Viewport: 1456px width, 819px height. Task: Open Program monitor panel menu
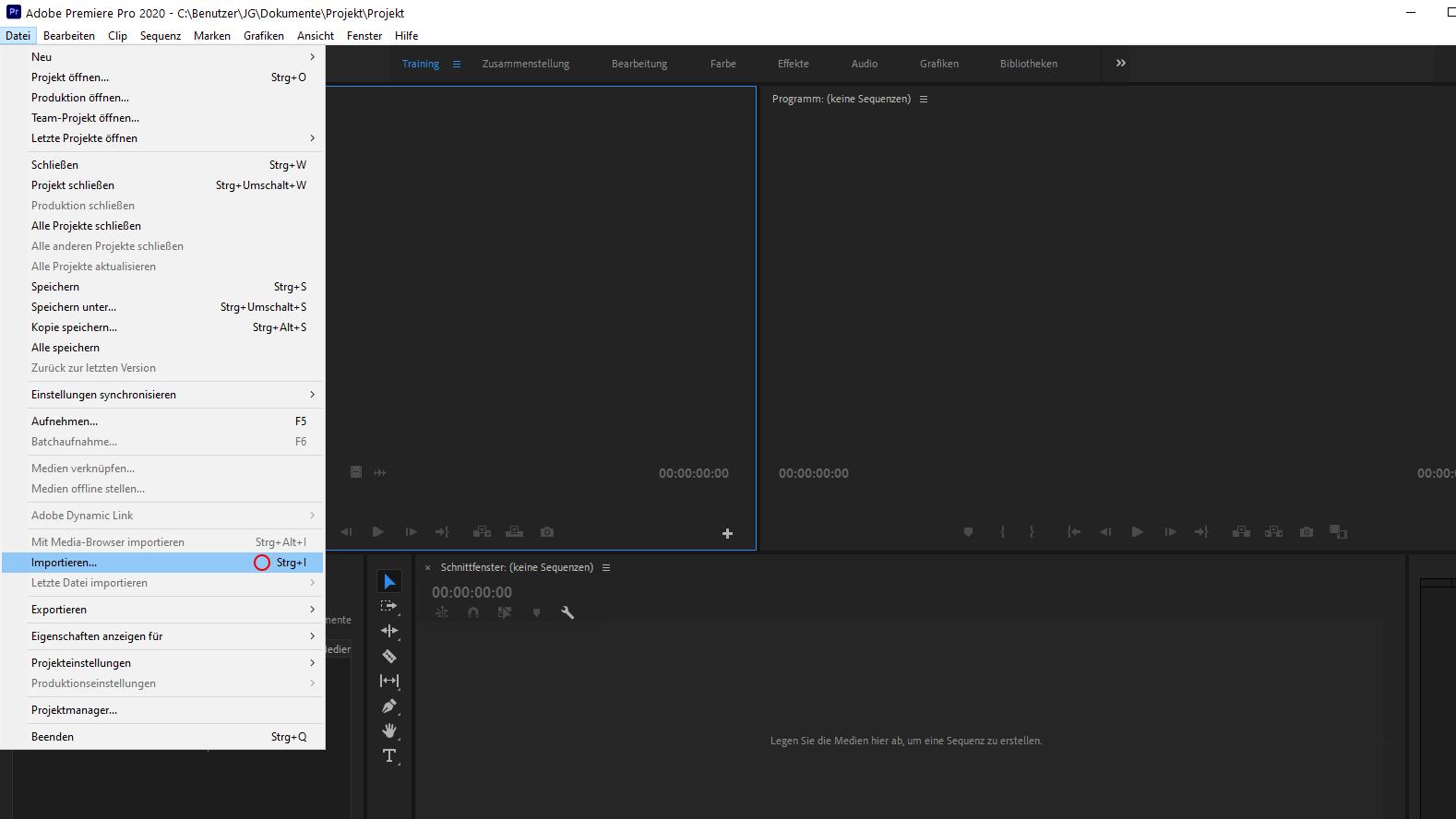tap(924, 99)
